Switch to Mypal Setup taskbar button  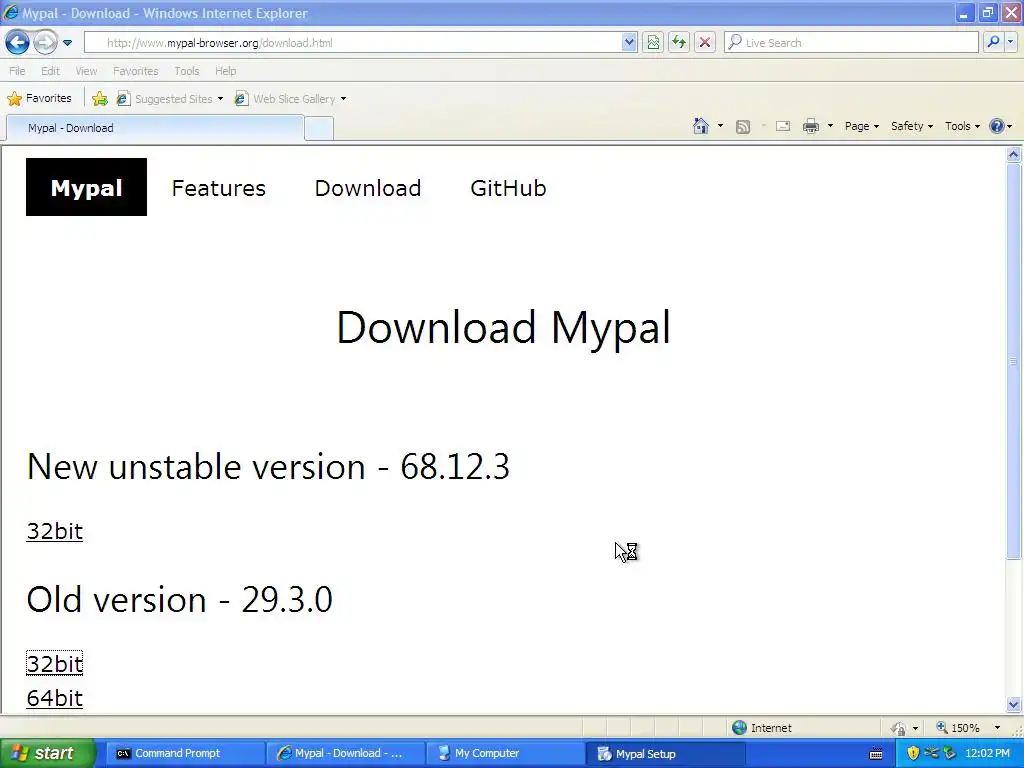(x=665, y=754)
